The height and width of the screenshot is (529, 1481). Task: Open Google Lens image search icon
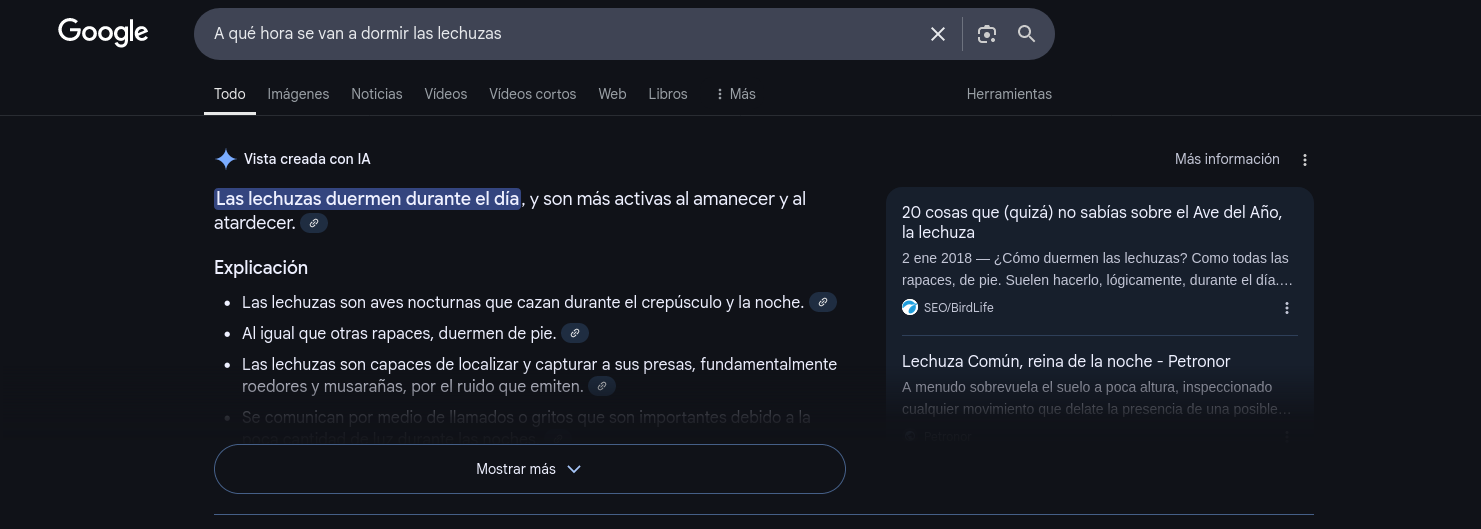pyautogui.click(x=987, y=34)
